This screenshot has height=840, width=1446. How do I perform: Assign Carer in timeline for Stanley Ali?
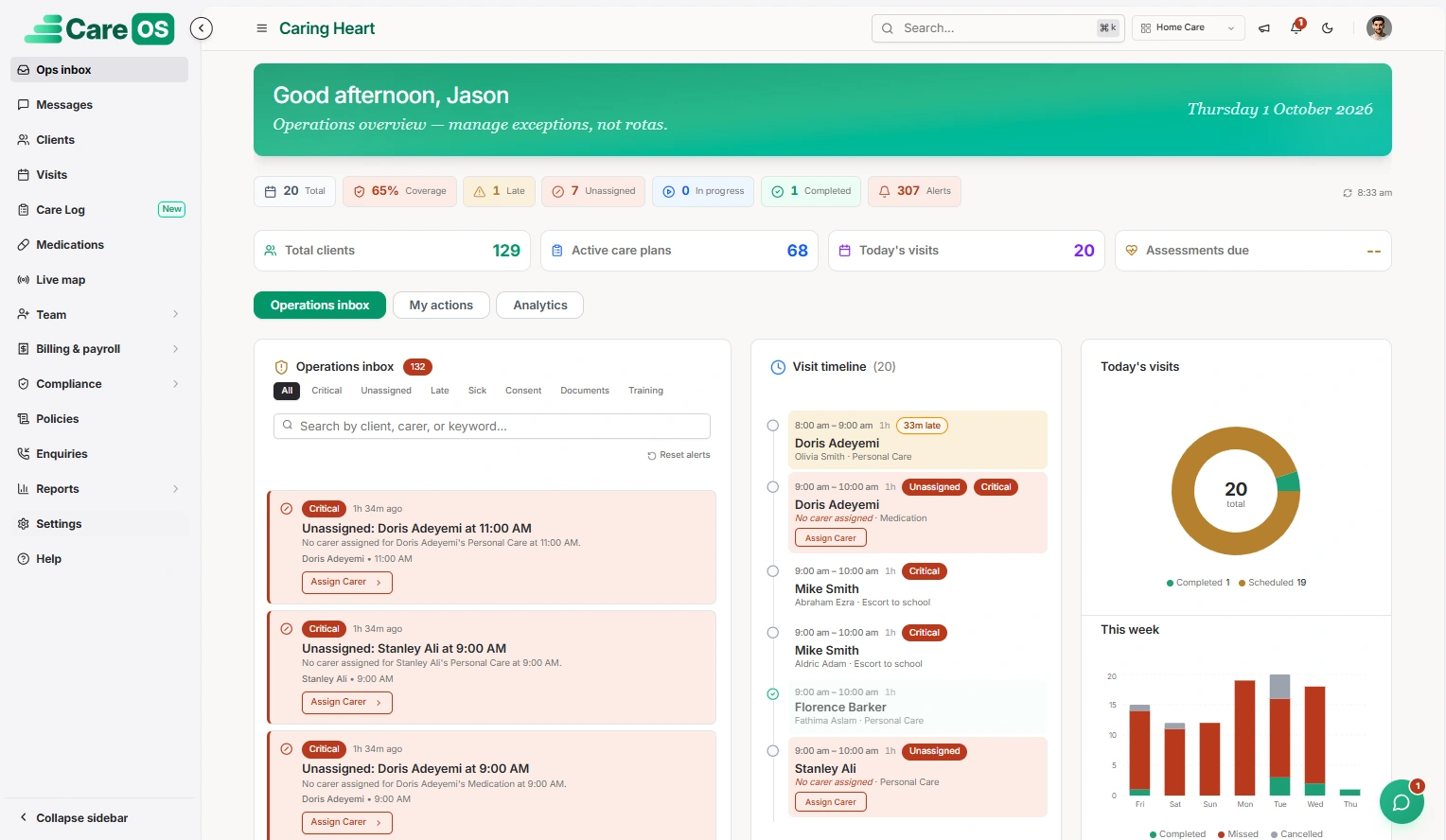tap(831, 802)
